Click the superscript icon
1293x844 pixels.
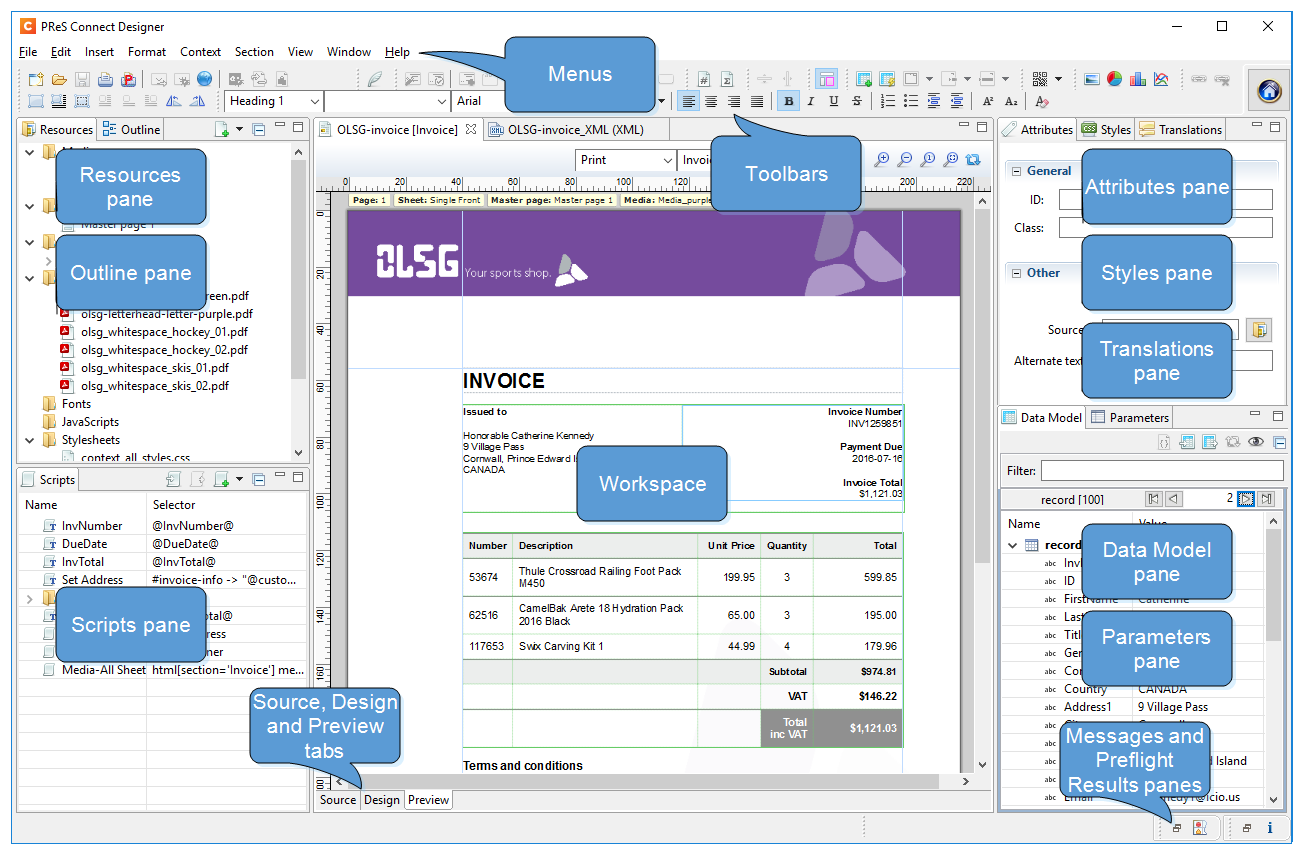point(988,101)
